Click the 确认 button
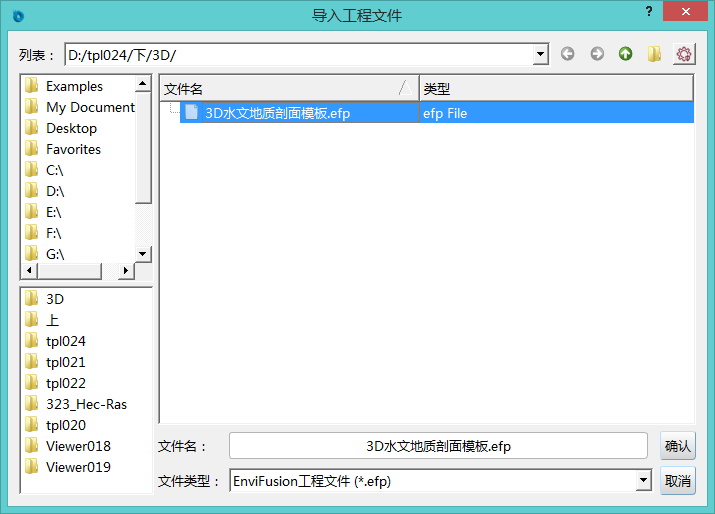 tap(678, 446)
